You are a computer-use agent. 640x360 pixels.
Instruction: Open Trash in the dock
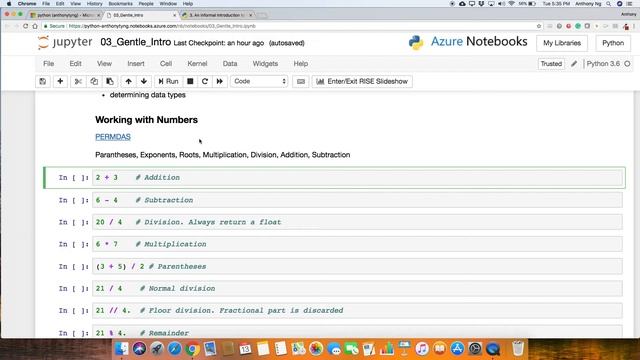pos(518,349)
